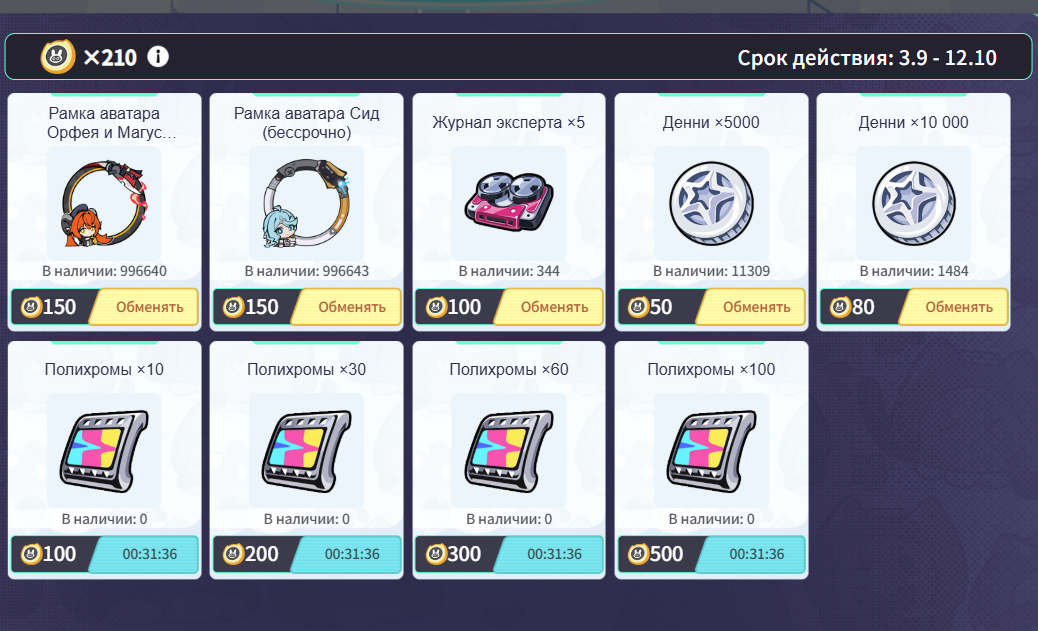Select the Сид avatar frame image
This screenshot has width=1038, height=631.
pyautogui.click(x=307, y=203)
